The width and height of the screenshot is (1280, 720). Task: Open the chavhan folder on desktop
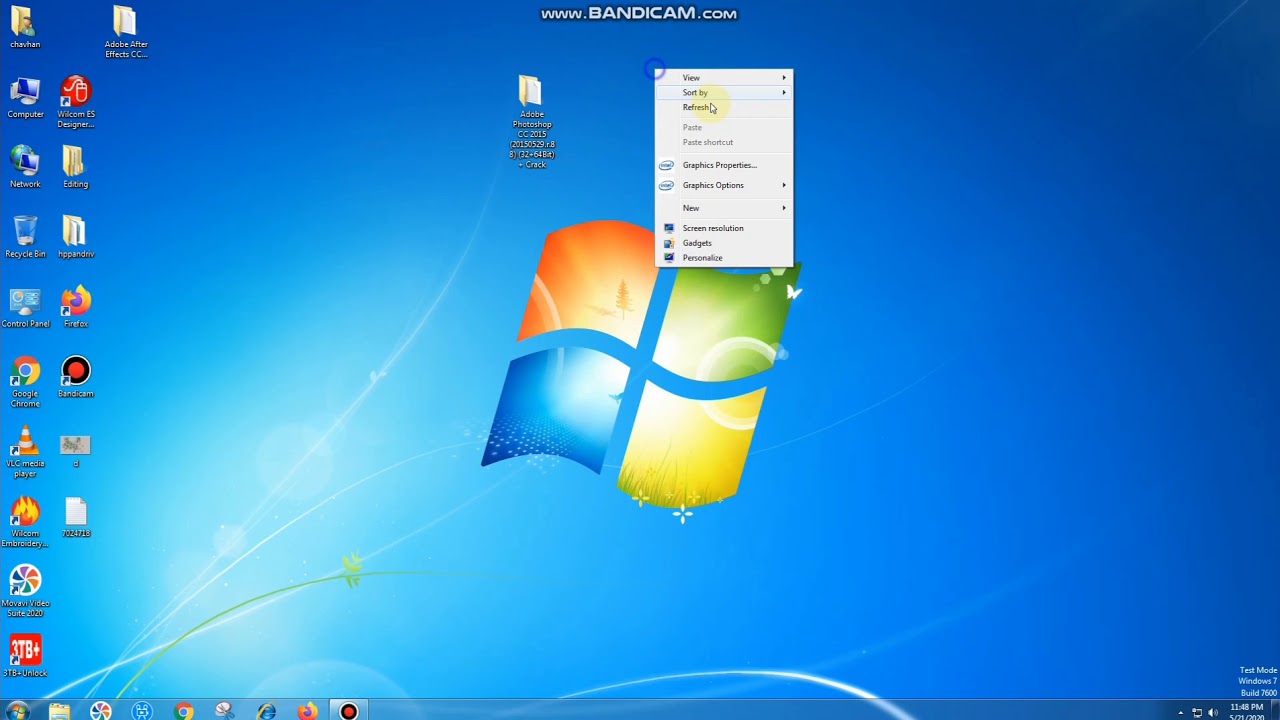pos(25,27)
